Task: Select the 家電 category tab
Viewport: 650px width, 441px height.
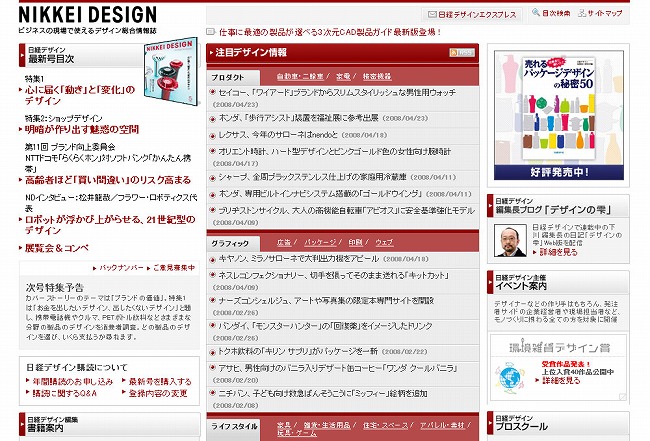Action: click(342, 76)
